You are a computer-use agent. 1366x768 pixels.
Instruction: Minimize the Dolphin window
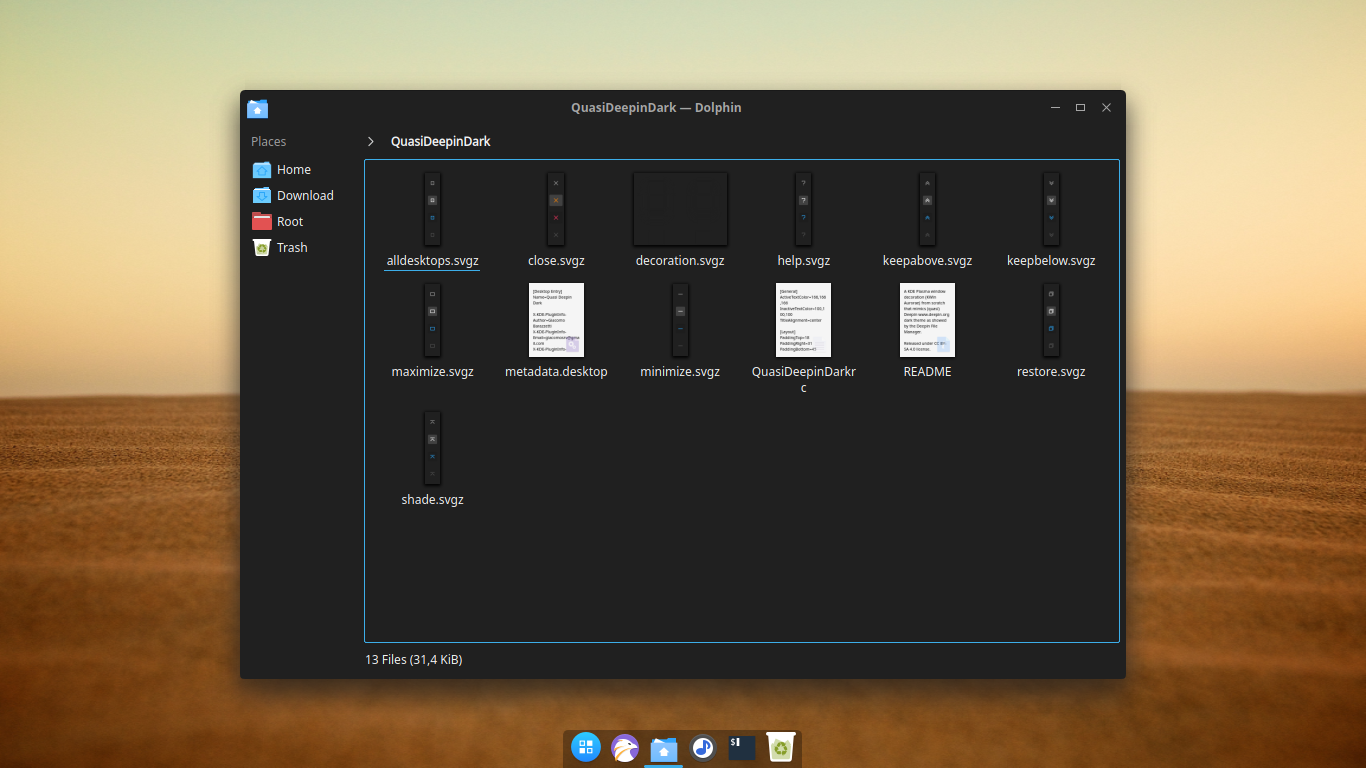coord(1055,108)
